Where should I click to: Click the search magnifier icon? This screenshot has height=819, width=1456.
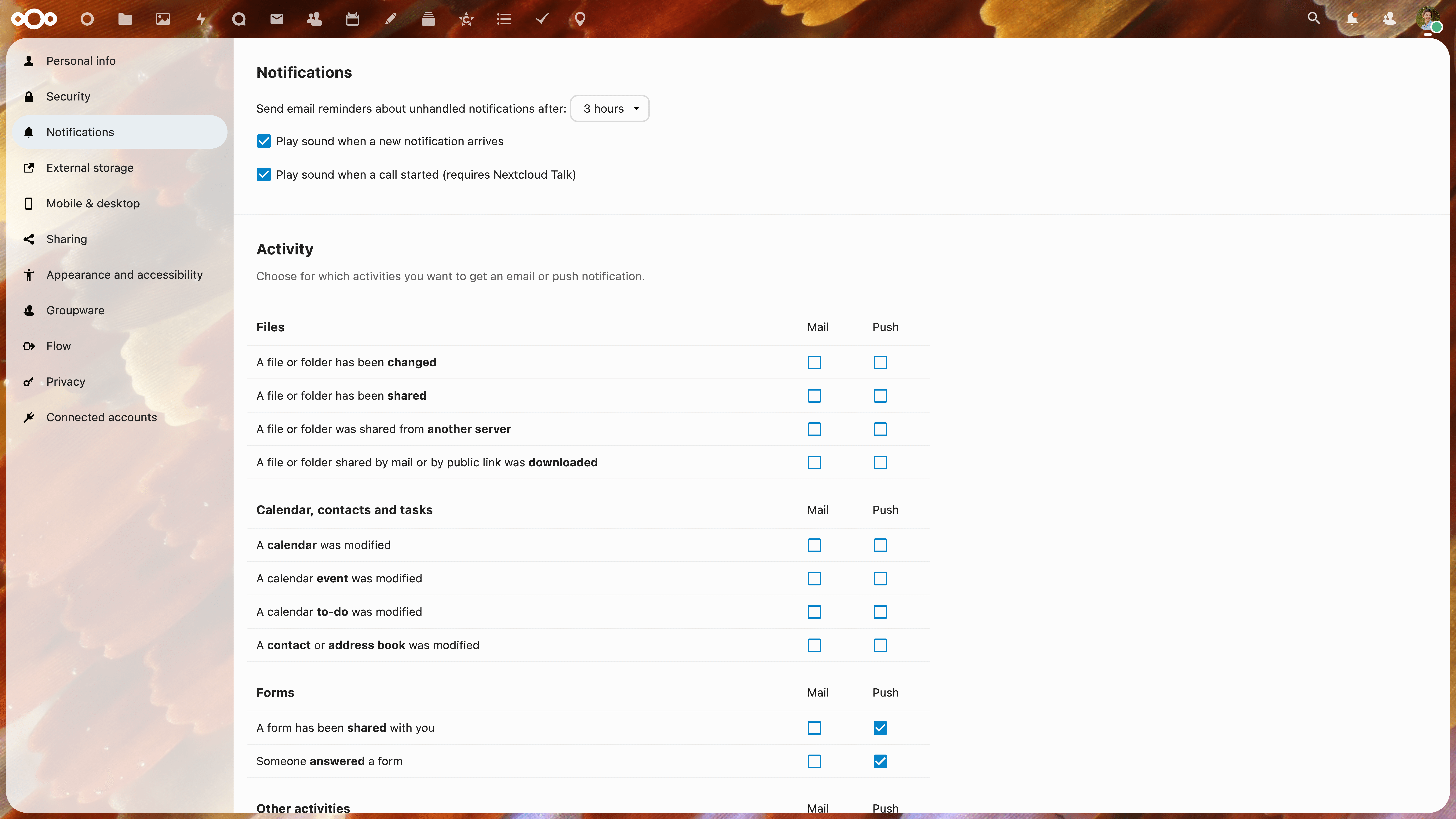(1314, 19)
